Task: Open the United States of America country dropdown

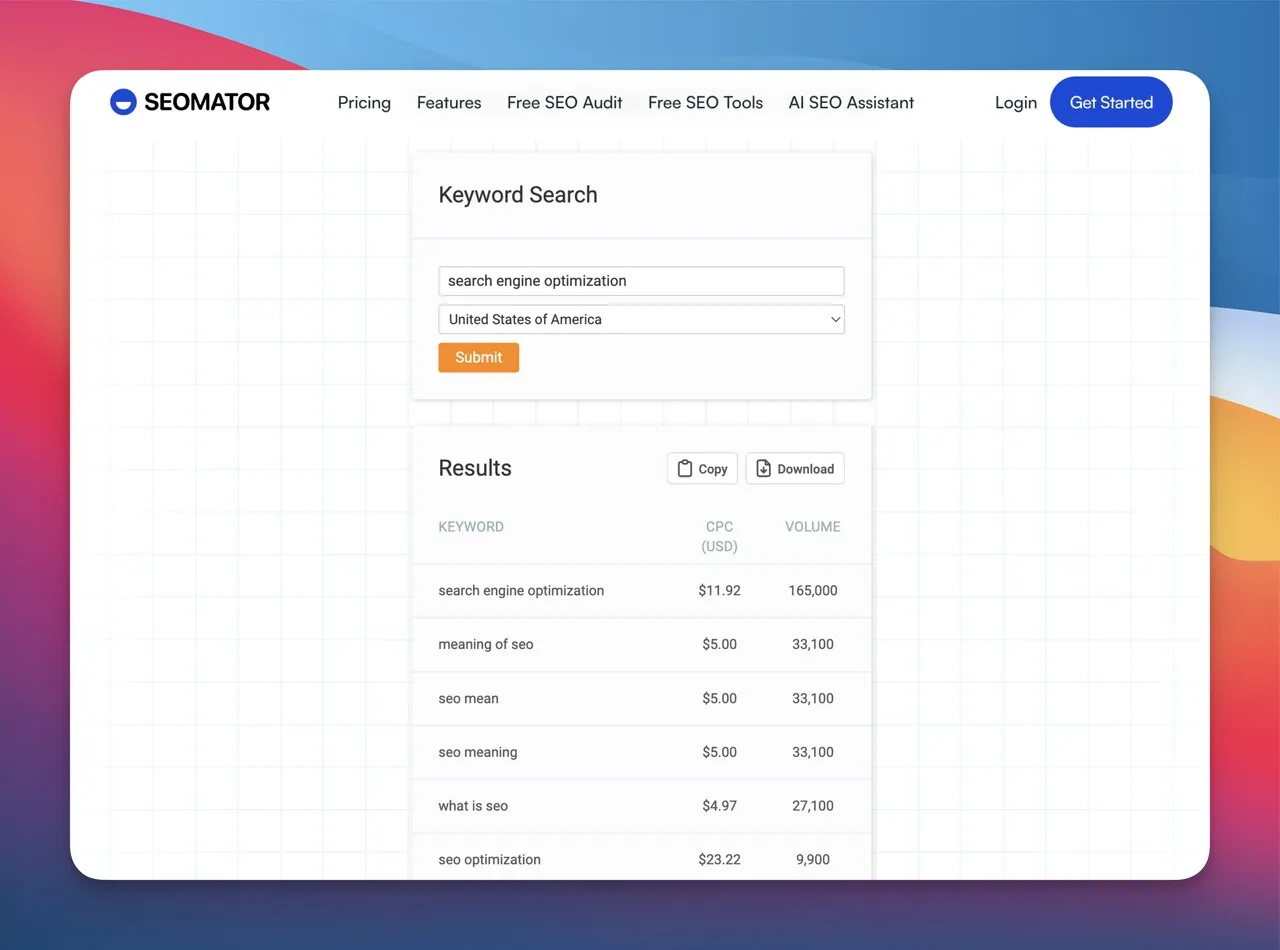Action: coord(641,319)
